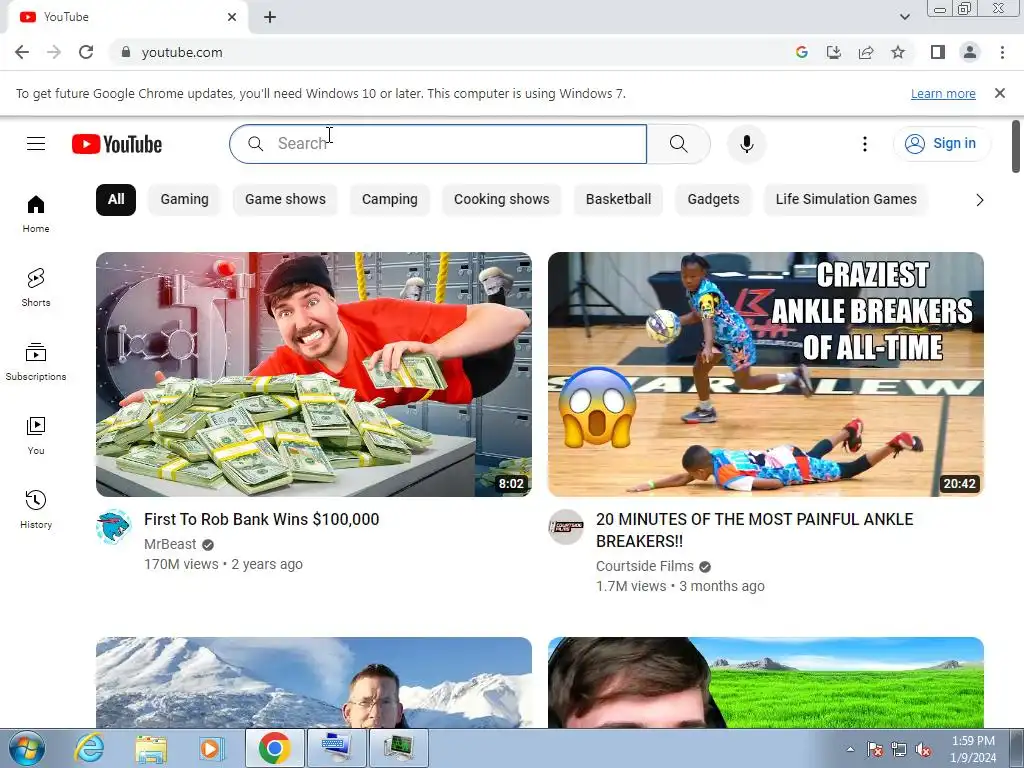1024x768 pixels.
Task: Open a new browser tab
Action: (270, 17)
